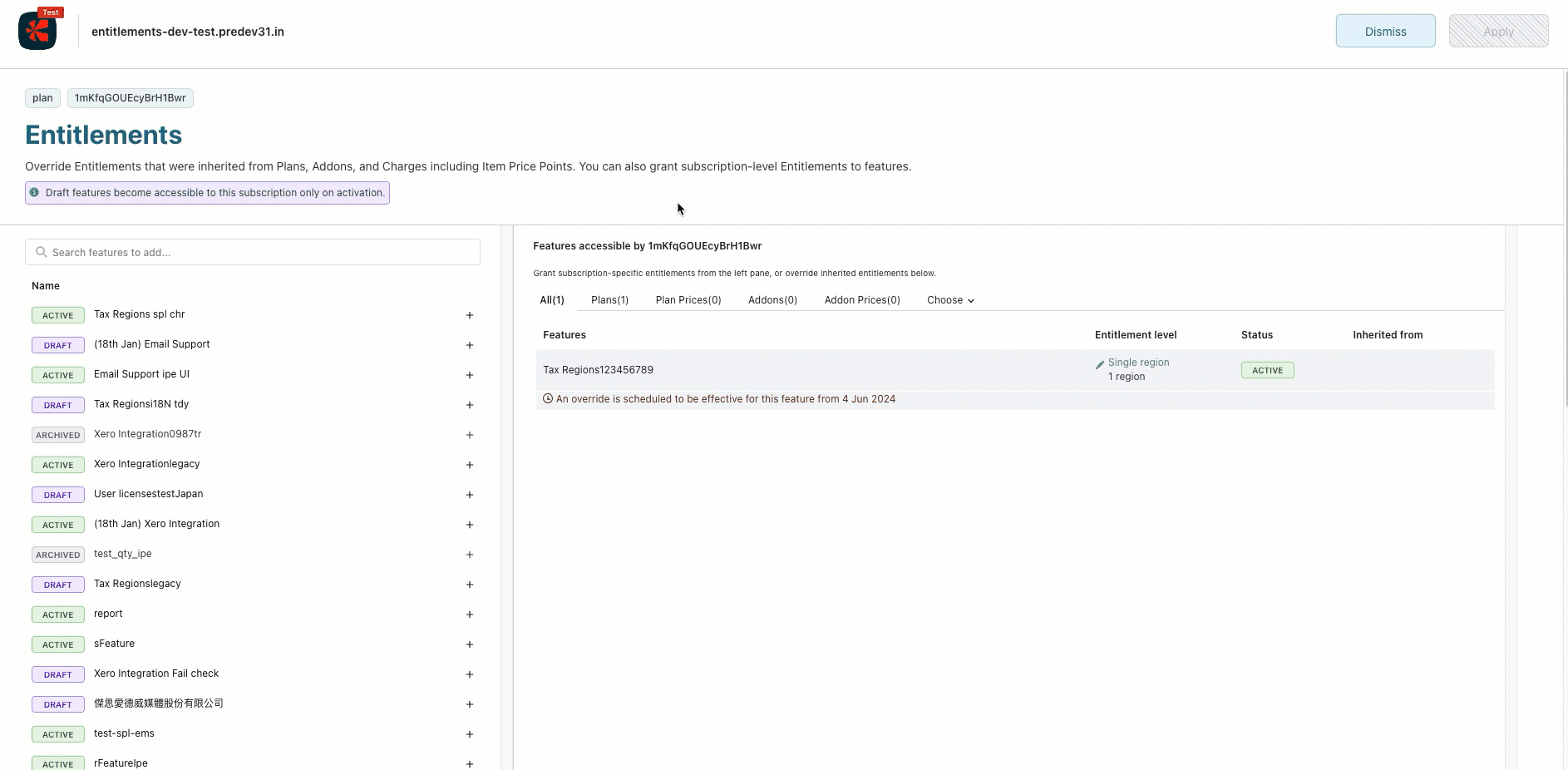Switch to the Plans(1) tab

609,300
